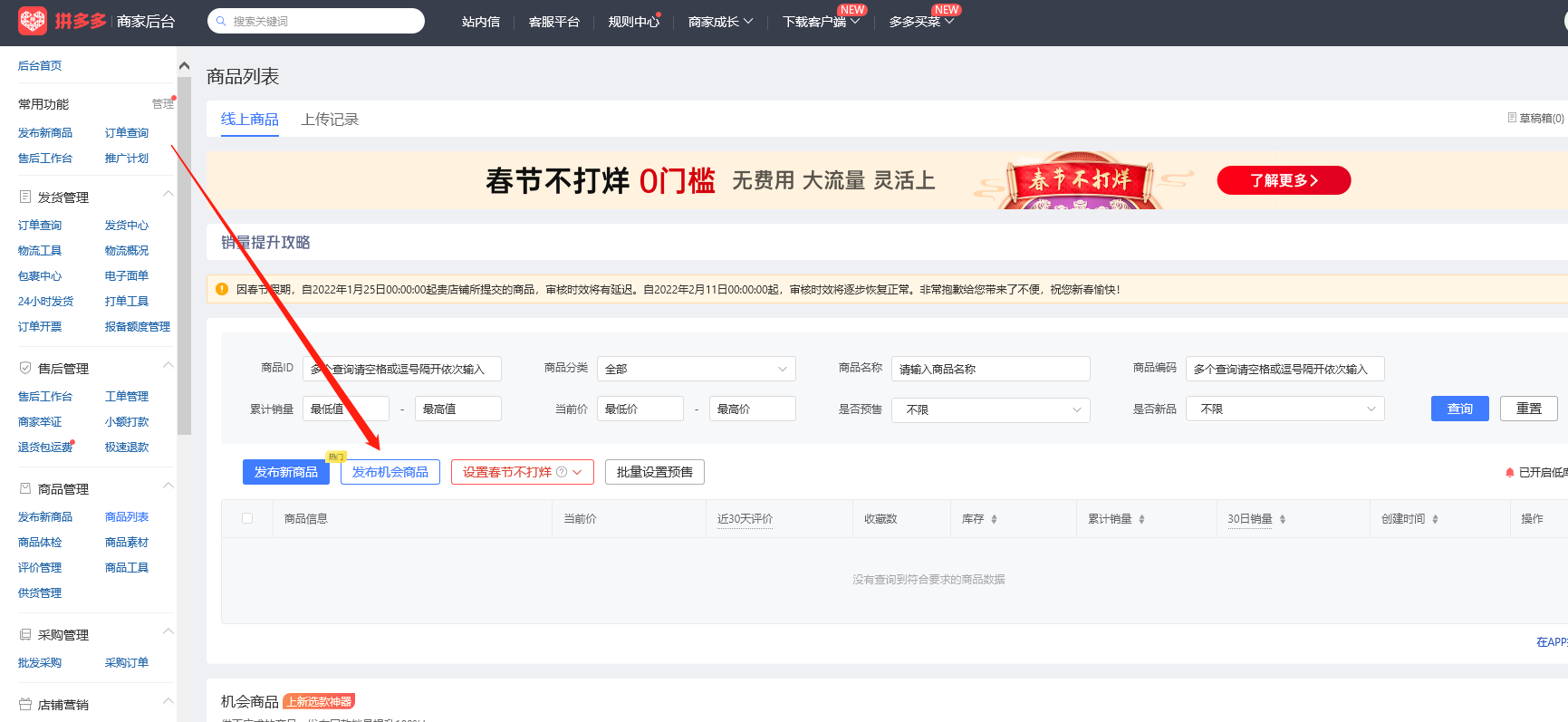1568x722 pixels.
Task: Open the 设置春节不打烊 dropdown button
Action: click(522, 472)
